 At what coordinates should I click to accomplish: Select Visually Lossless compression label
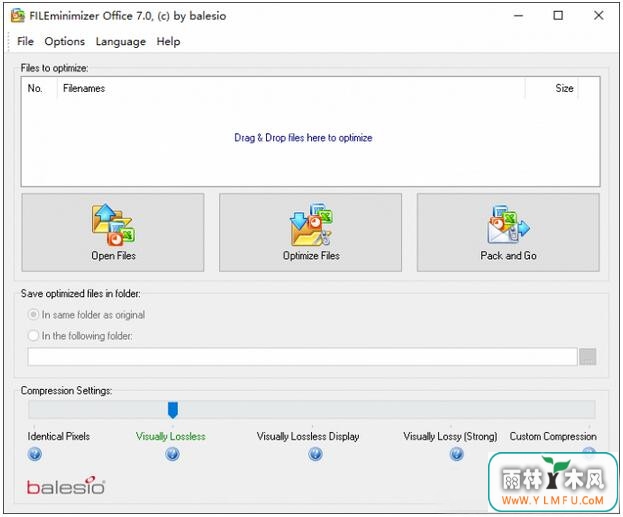coord(171,436)
